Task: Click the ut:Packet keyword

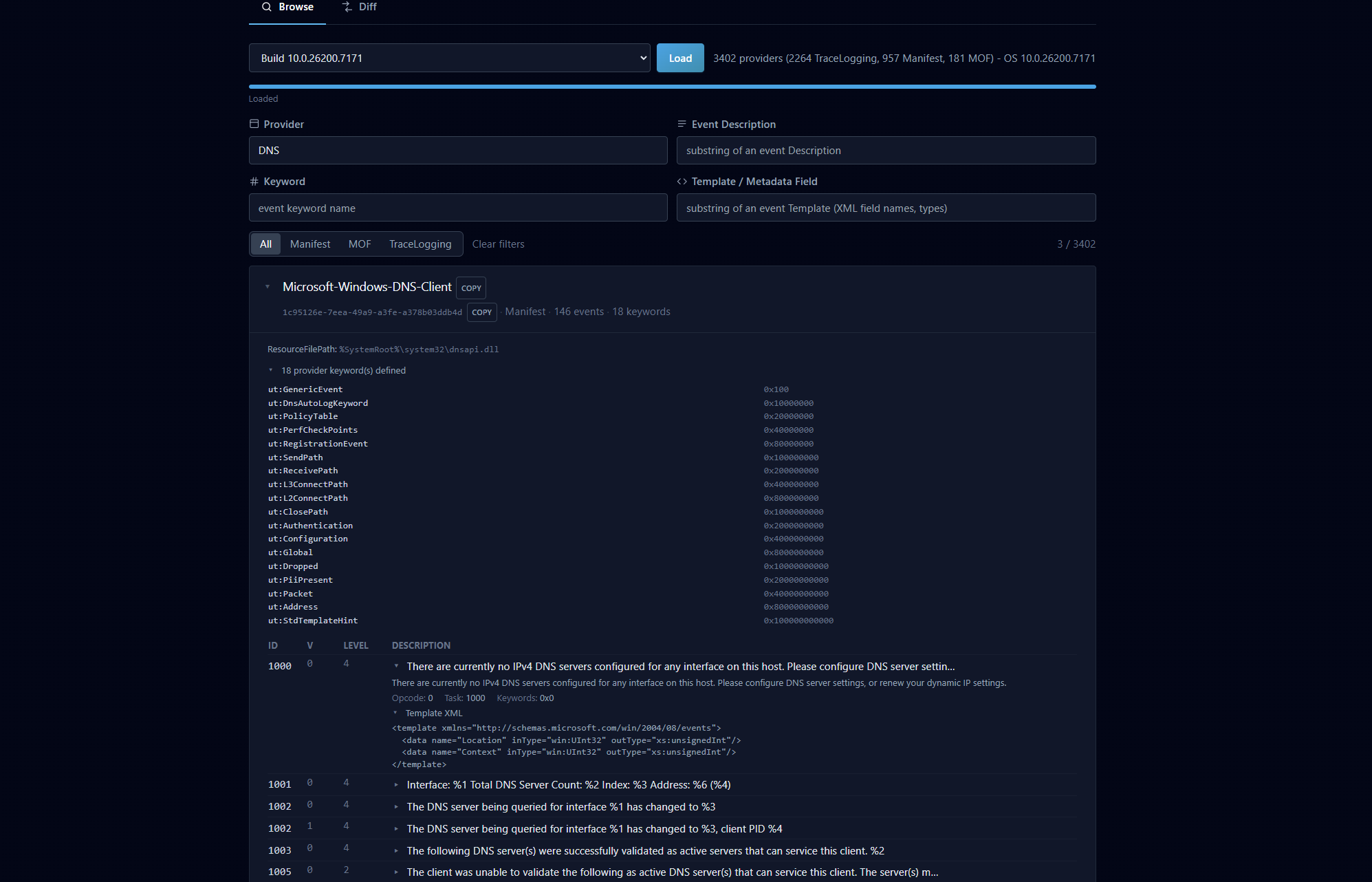Action: 290,594
